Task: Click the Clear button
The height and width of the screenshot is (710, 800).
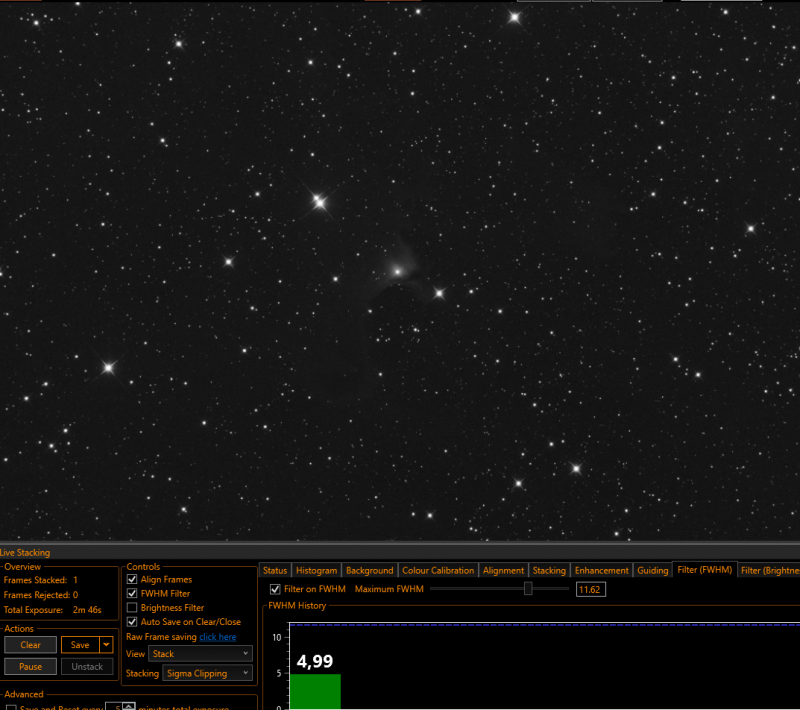Action: (x=30, y=645)
